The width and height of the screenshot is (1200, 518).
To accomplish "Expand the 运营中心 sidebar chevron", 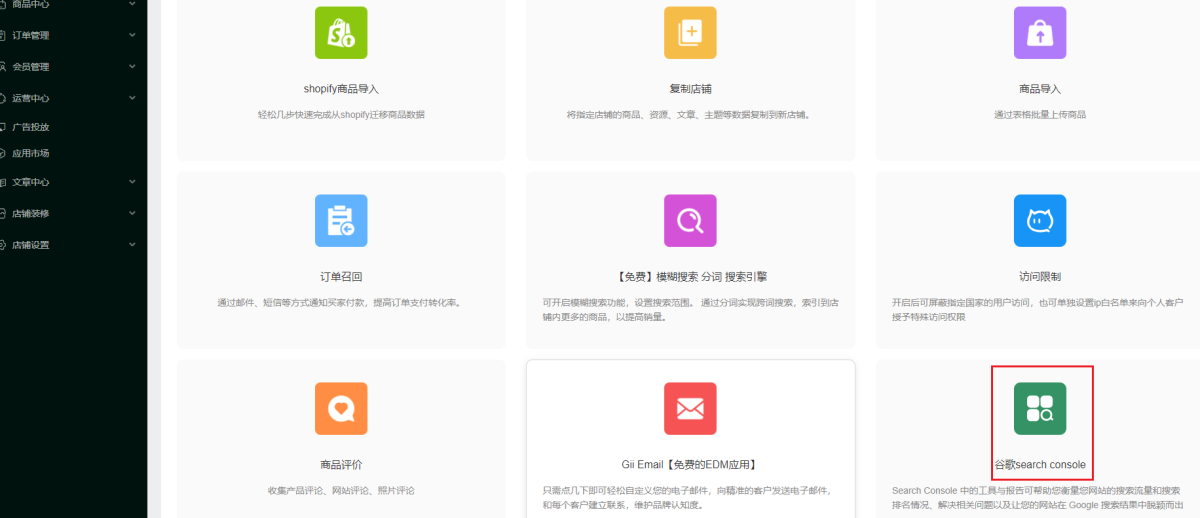I will (132, 98).
